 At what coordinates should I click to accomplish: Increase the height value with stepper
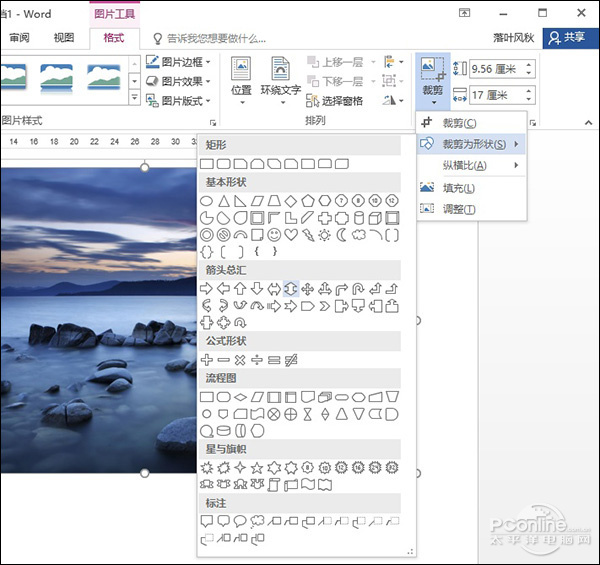pos(528,64)
